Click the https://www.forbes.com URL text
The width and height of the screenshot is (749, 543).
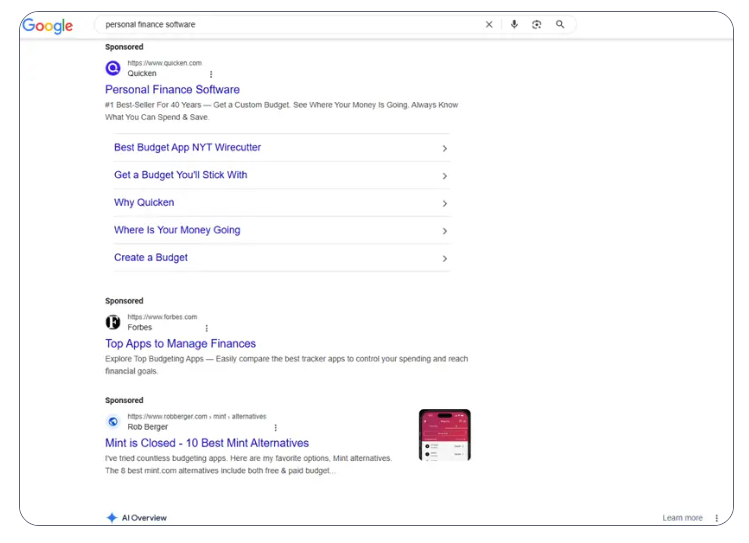click(x=162, y=317)
